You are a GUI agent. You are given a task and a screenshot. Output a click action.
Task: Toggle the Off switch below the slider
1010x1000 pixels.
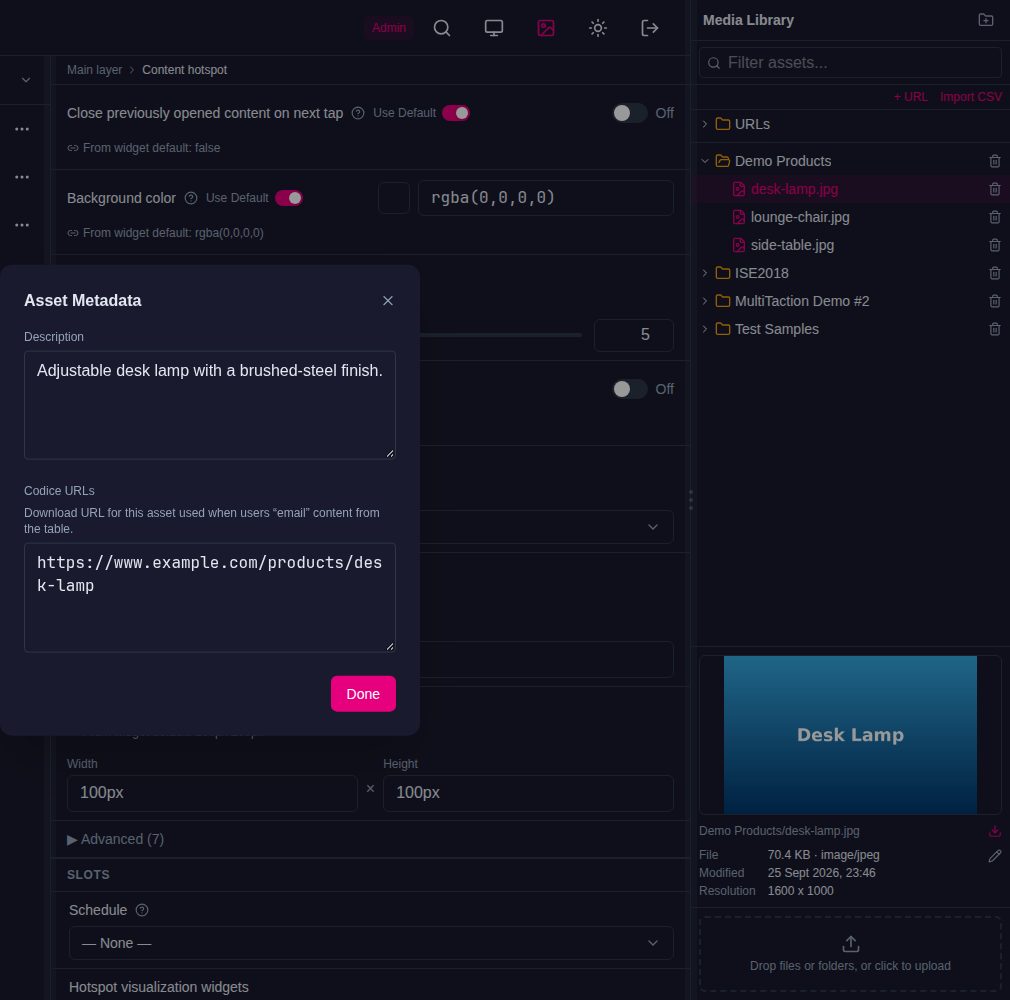(x=629, y=389)
